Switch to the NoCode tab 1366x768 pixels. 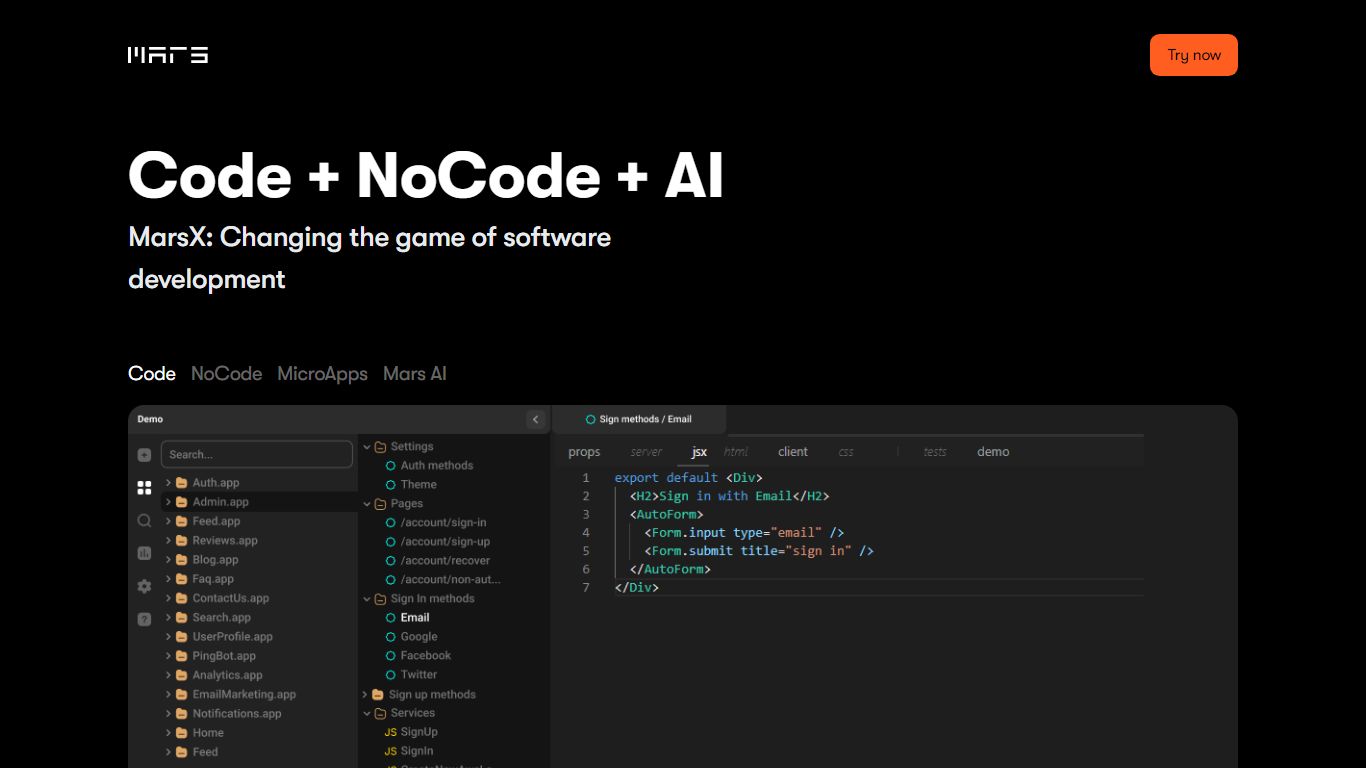point(226,374)
